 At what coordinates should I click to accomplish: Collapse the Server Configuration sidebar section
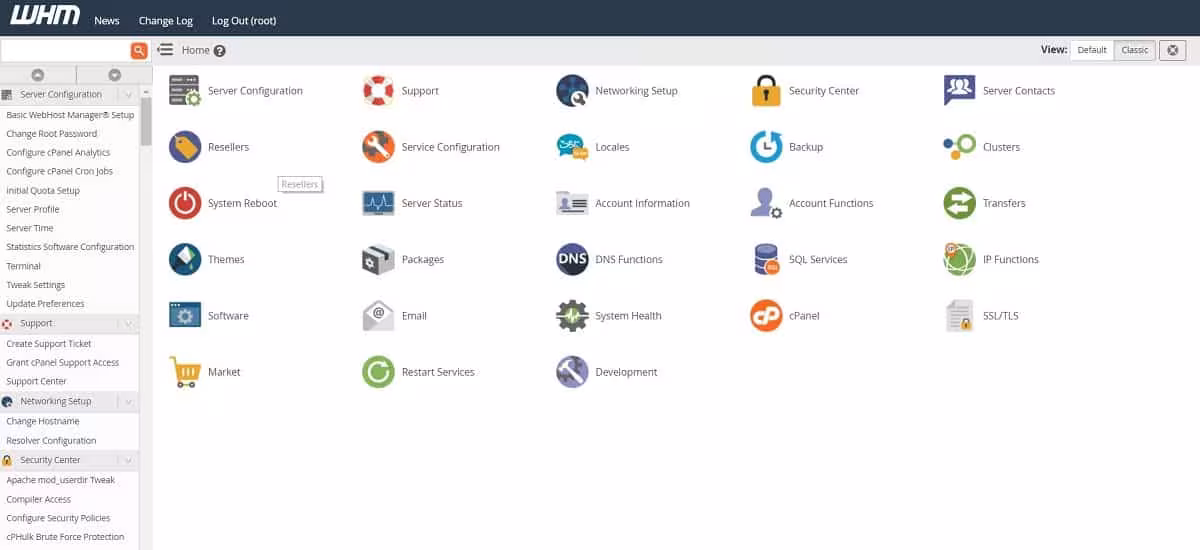click(127, 95)
